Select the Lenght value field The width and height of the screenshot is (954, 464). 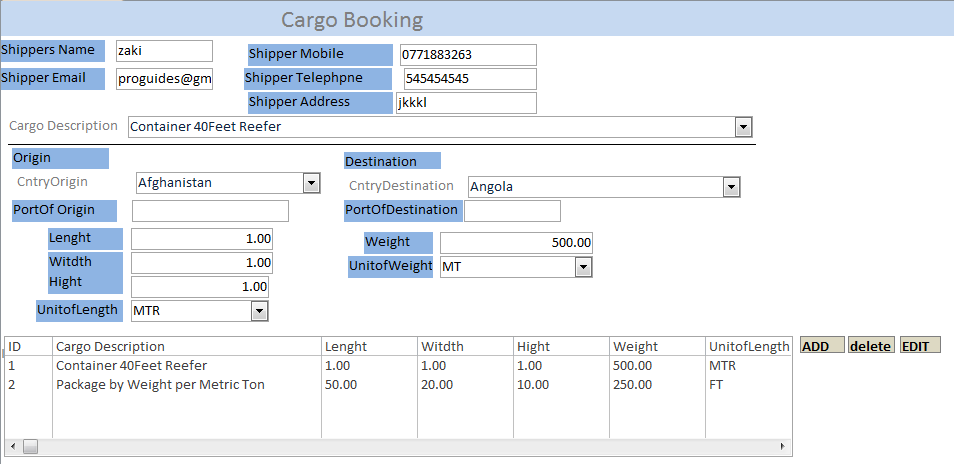coord(201,239)
